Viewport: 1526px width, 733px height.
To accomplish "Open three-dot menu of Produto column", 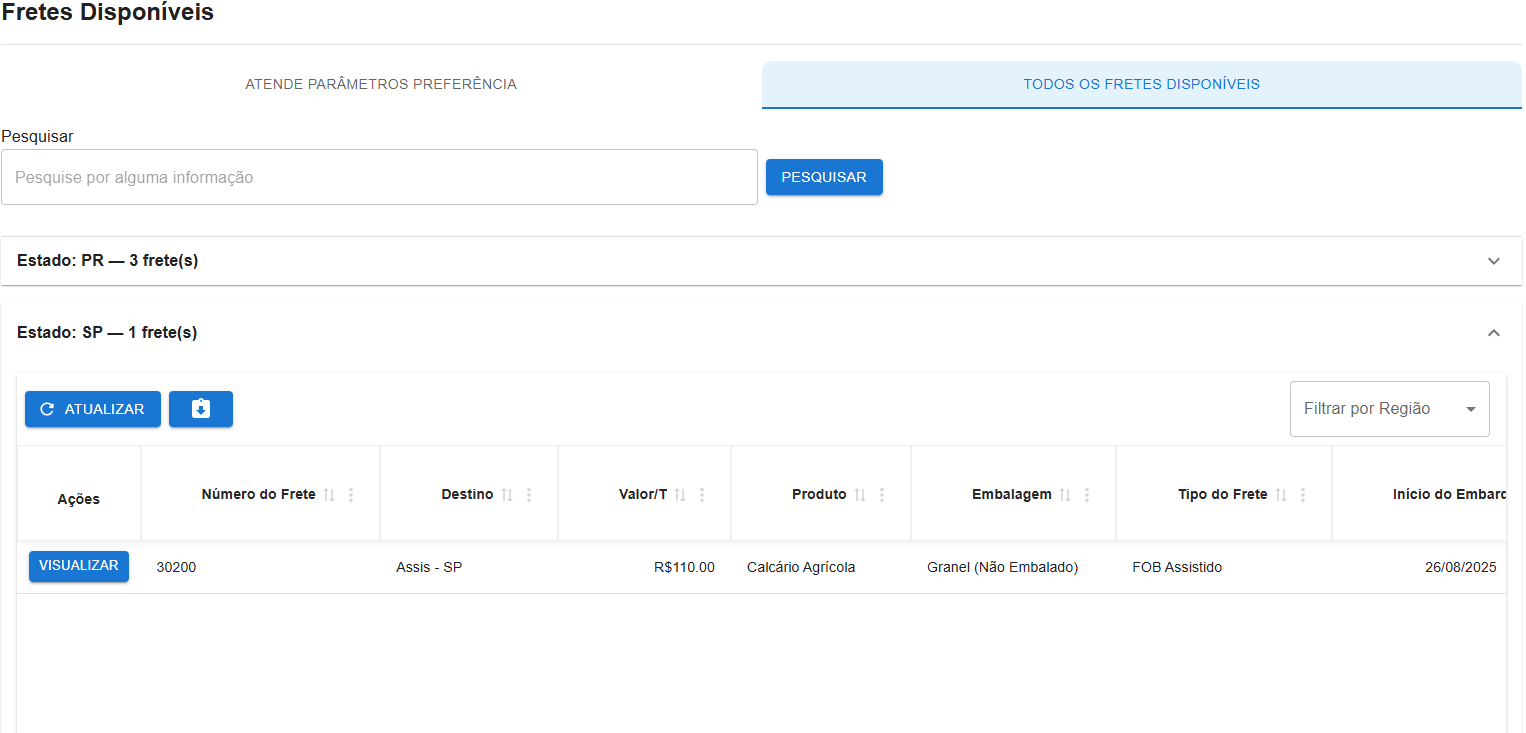I will 881,495.
